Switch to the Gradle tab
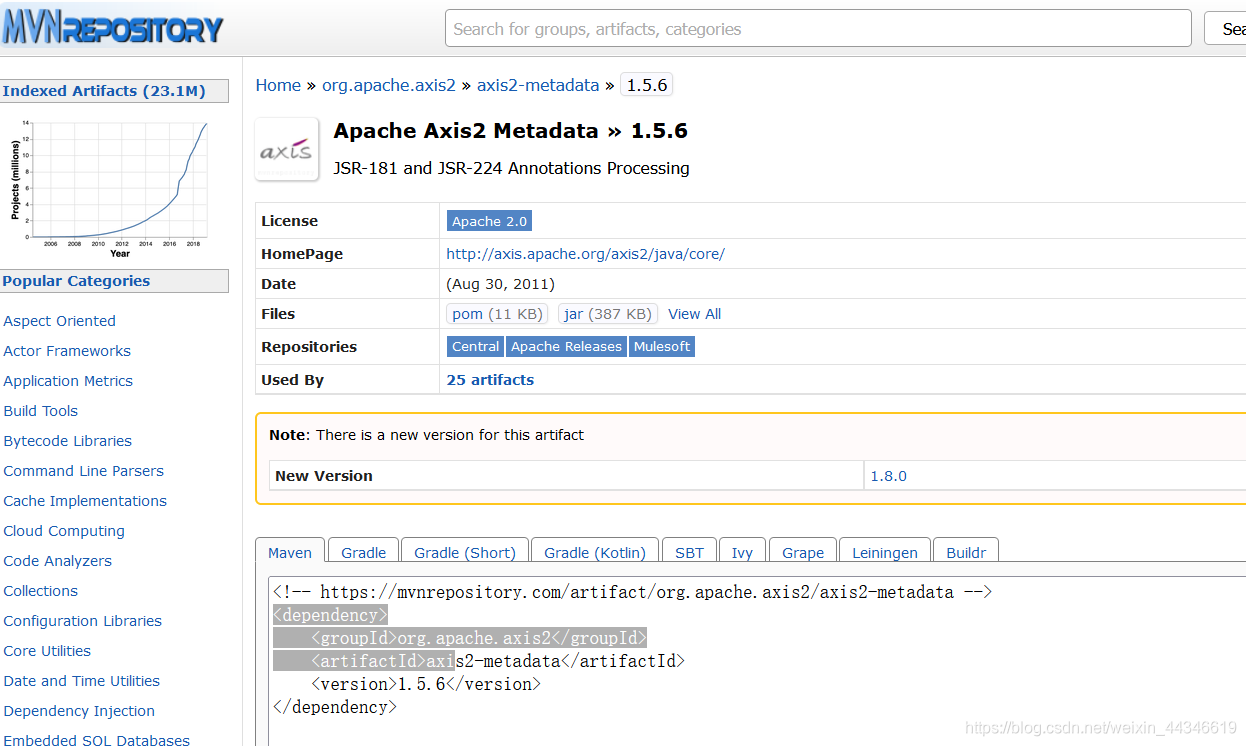The height and width of the screenshot is (746, 1246). (x=363, y=552)
